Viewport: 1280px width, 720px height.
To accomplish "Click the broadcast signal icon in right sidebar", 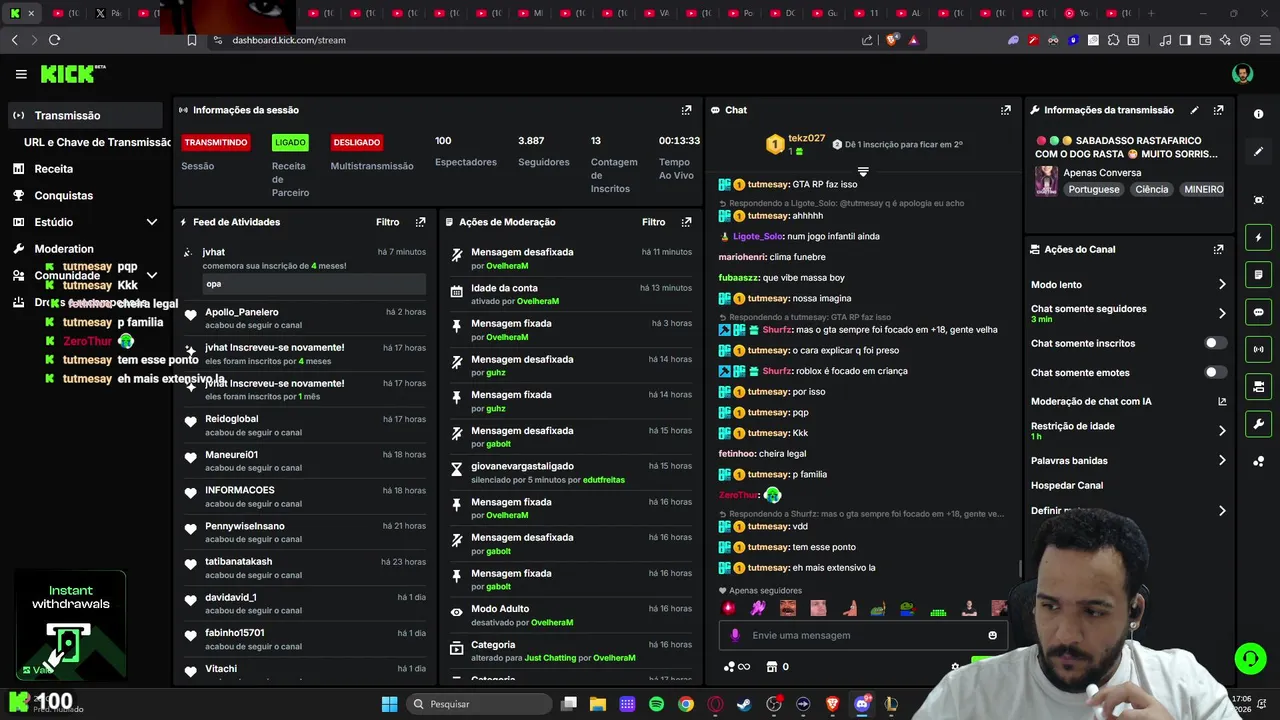I will click(1258, 349).
